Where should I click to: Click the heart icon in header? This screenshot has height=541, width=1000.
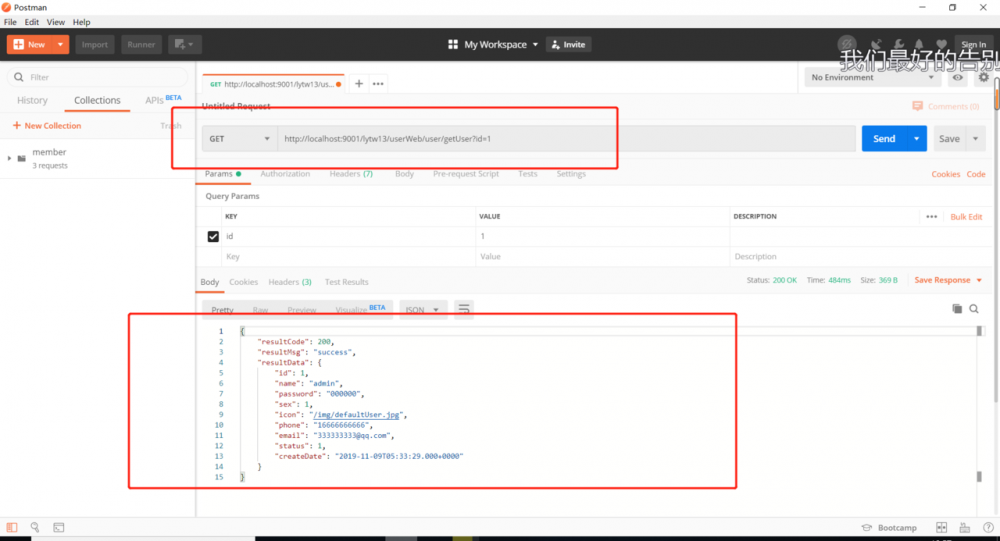coord(941,44)
